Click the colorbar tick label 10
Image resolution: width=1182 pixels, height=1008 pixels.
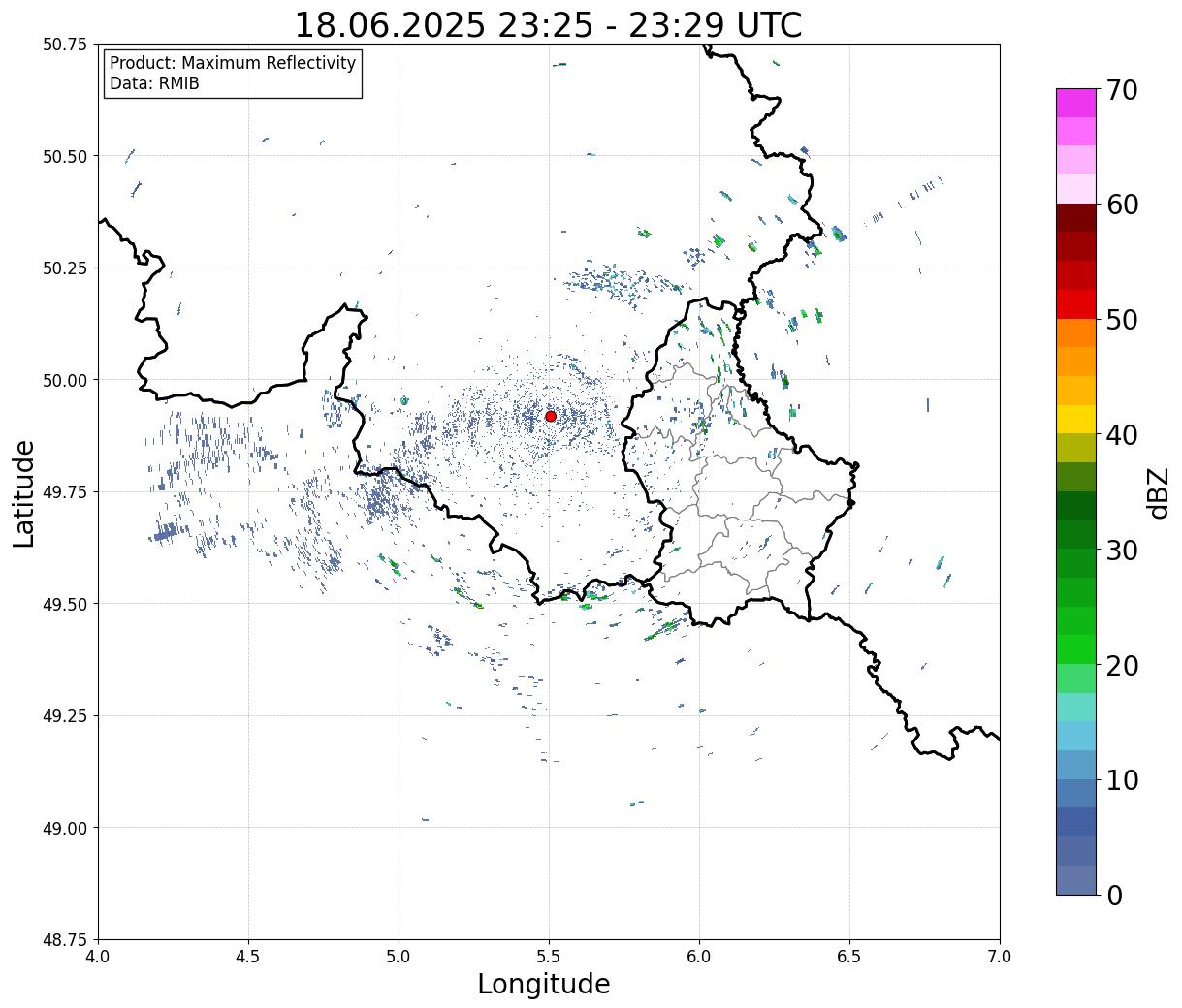tap(1121, 779)
